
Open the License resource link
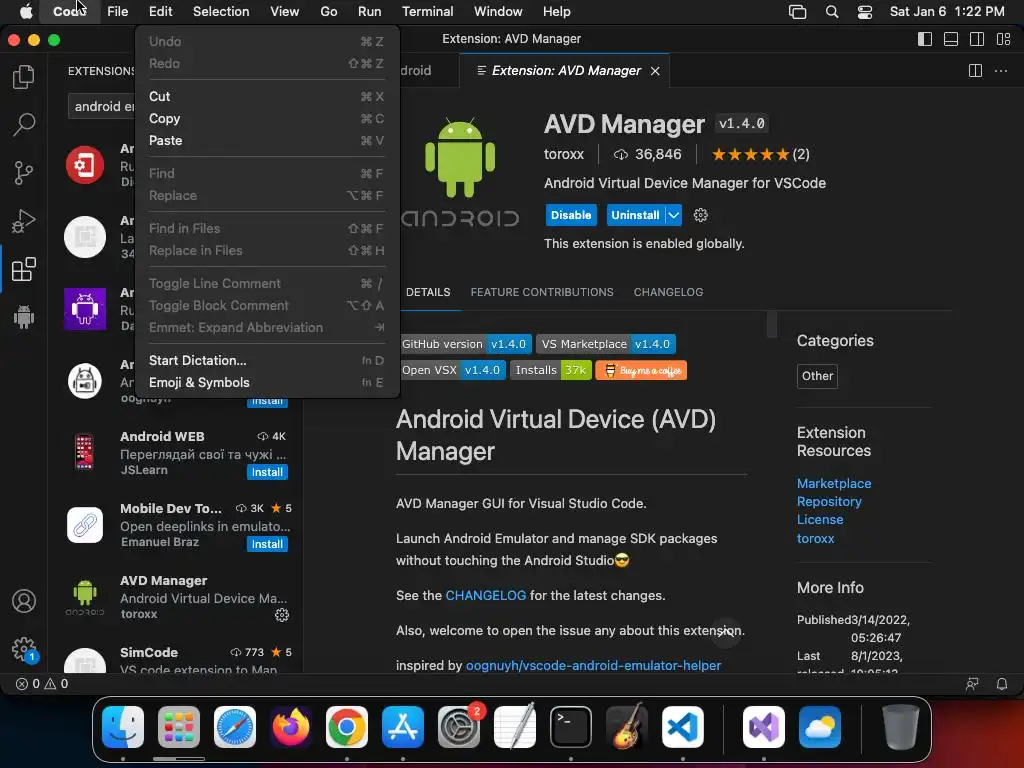pos(820,520)
